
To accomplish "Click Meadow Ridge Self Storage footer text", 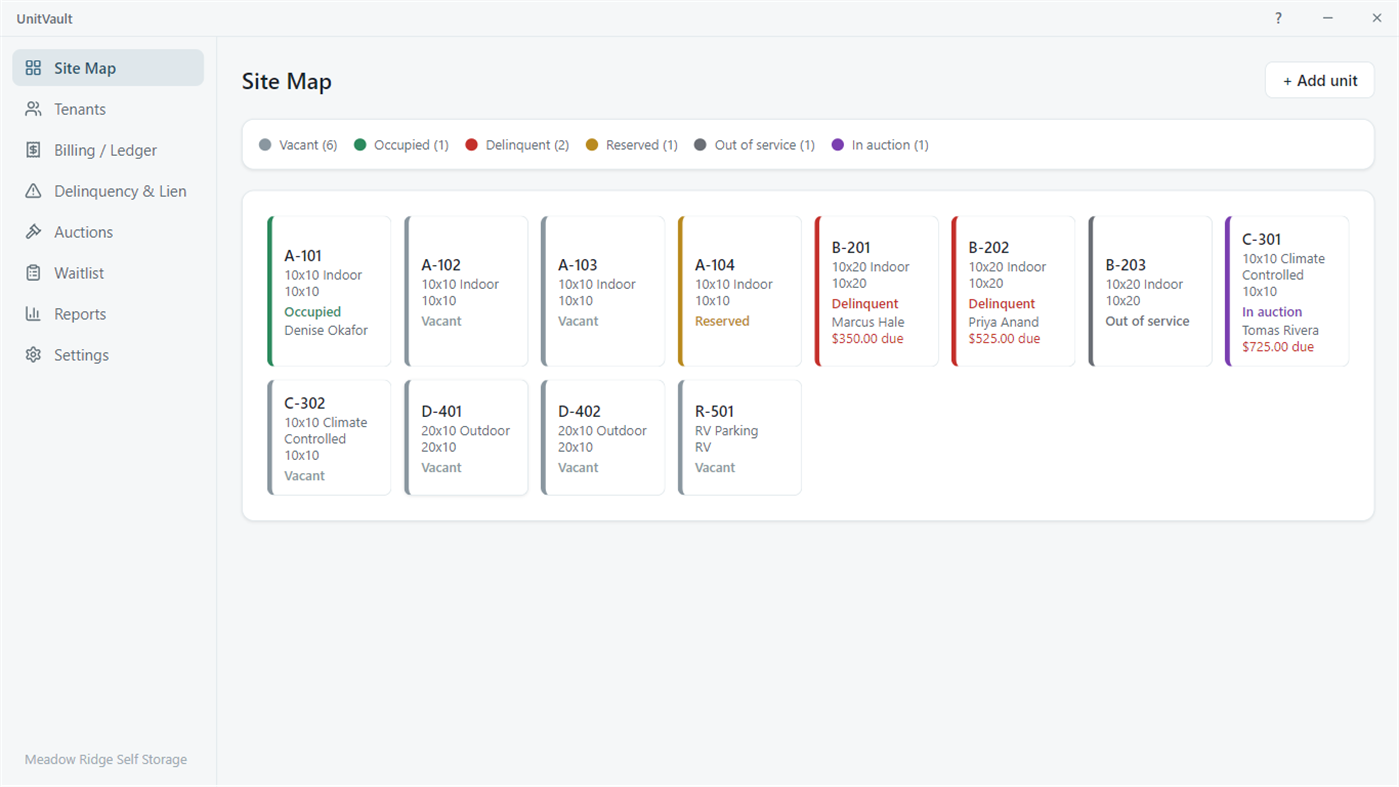I will [106, 759].
